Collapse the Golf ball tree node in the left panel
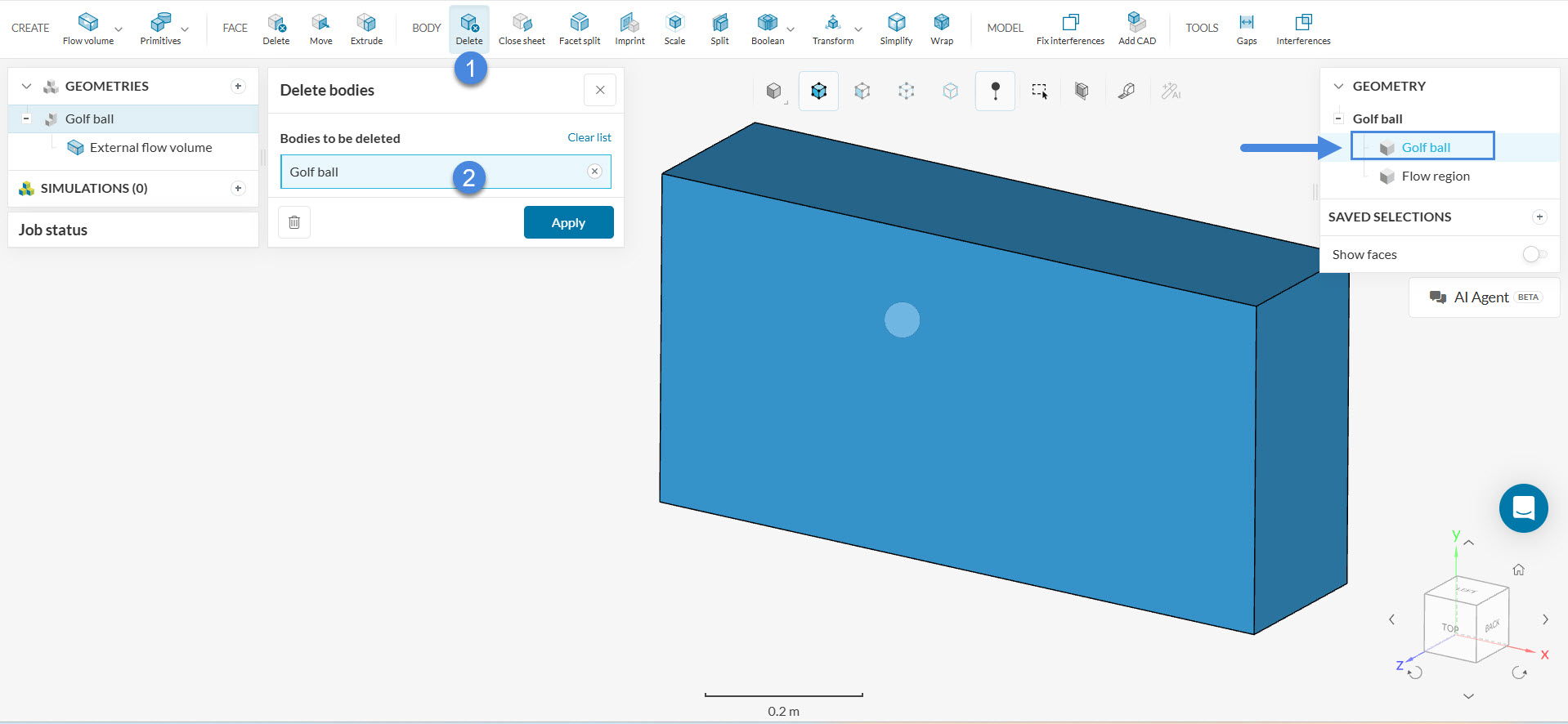The height and width of the screenshot is (724, 1568). (x=26, y=119)
